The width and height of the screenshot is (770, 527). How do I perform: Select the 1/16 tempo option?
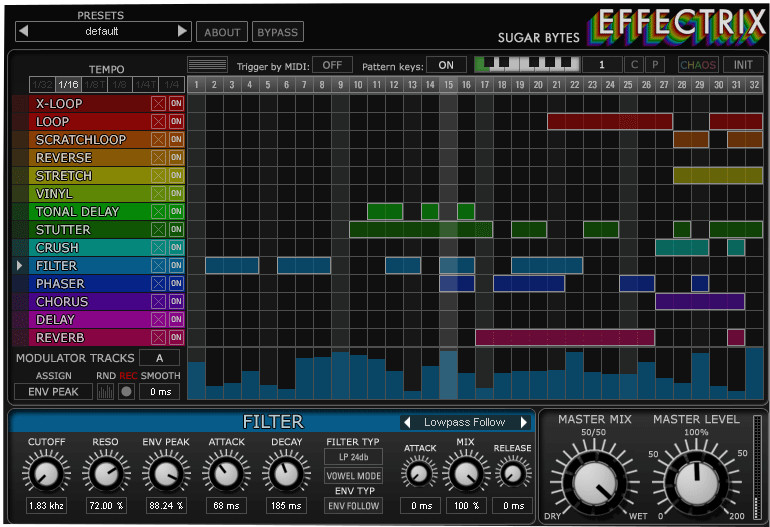(x=68, y=84)
